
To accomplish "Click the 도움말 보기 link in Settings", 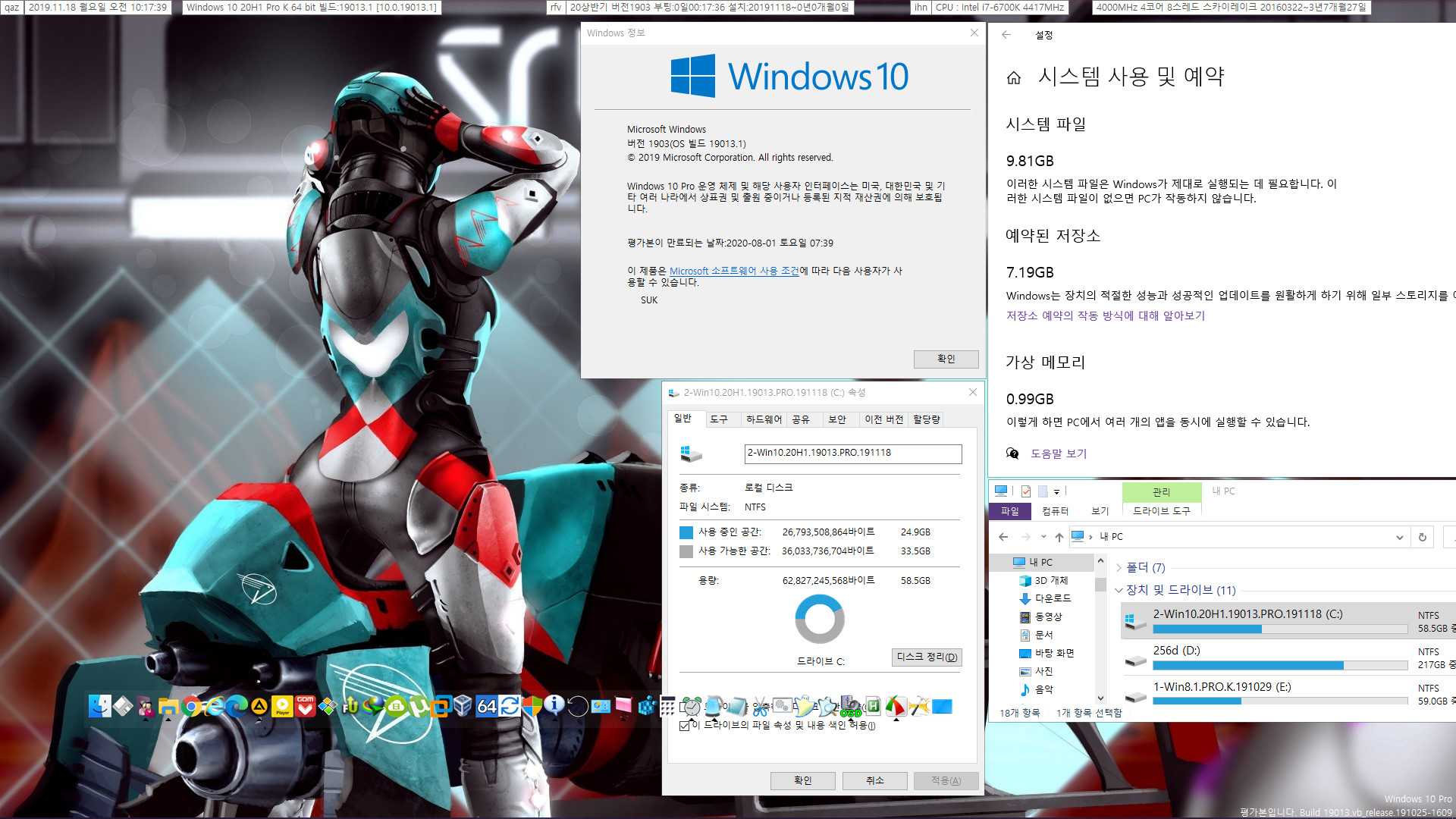I will point(1059,453).
